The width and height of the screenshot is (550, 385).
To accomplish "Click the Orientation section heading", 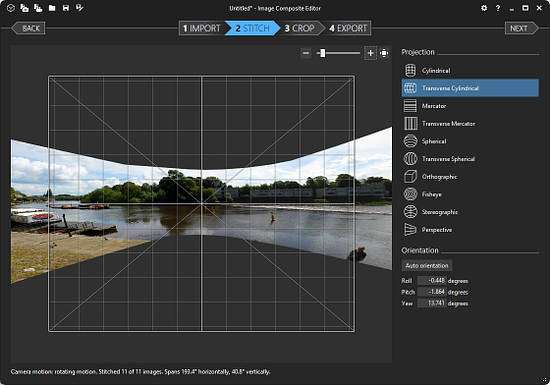I will (x=420, y=250).
